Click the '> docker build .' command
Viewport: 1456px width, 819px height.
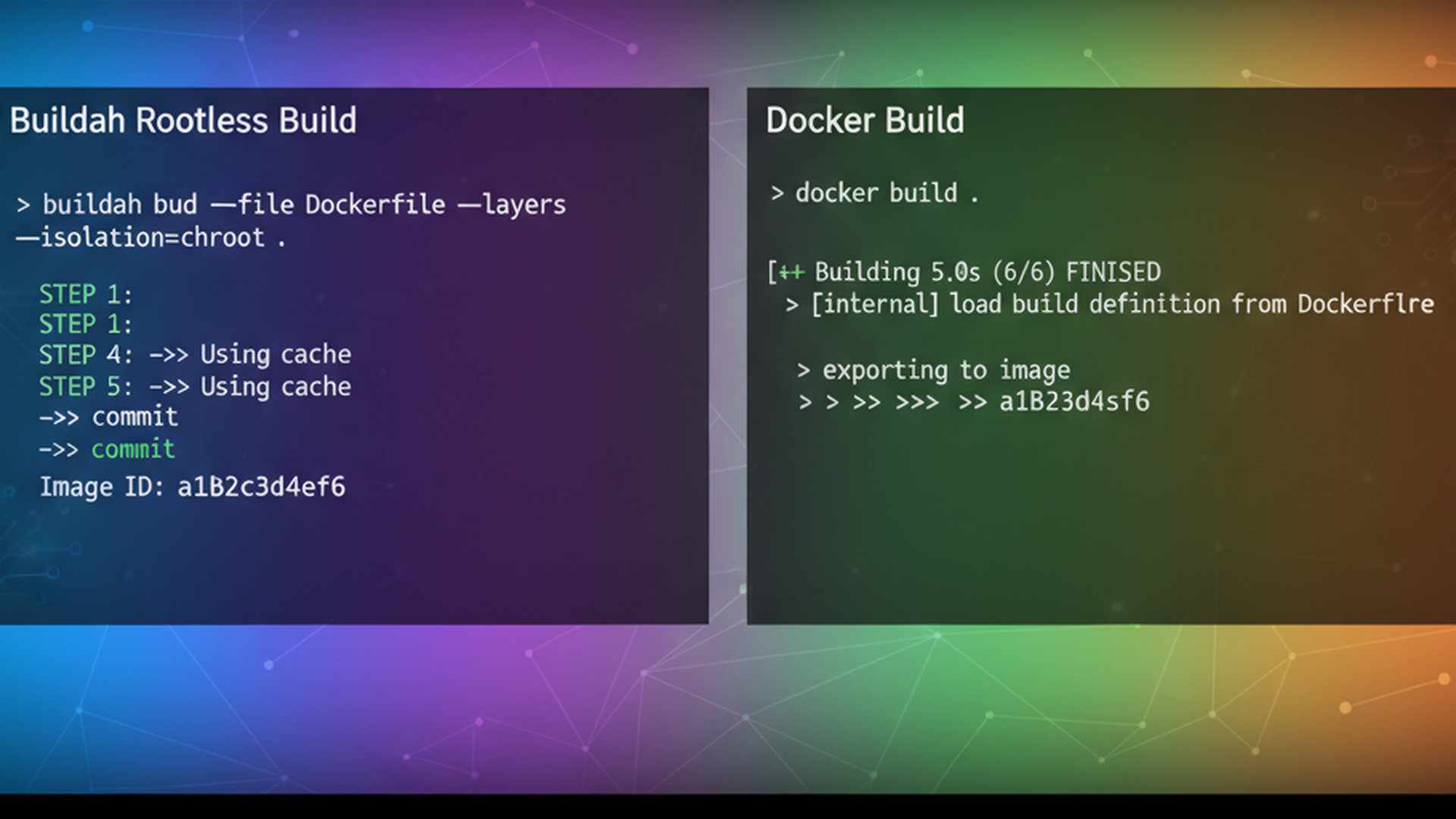coord(874,193)
